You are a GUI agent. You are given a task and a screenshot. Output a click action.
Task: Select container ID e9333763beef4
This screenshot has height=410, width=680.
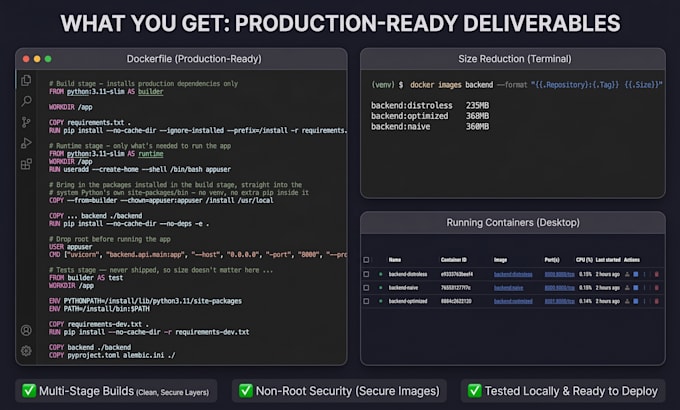[x=457, y=274]
